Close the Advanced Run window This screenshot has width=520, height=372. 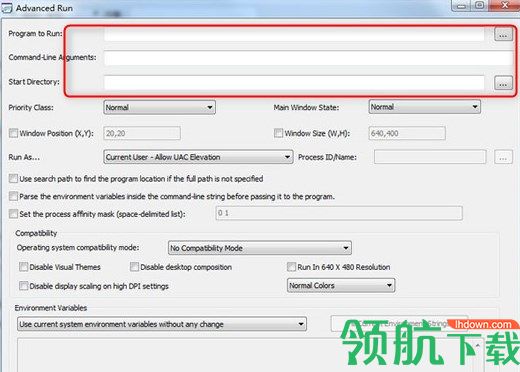point(504,6)
